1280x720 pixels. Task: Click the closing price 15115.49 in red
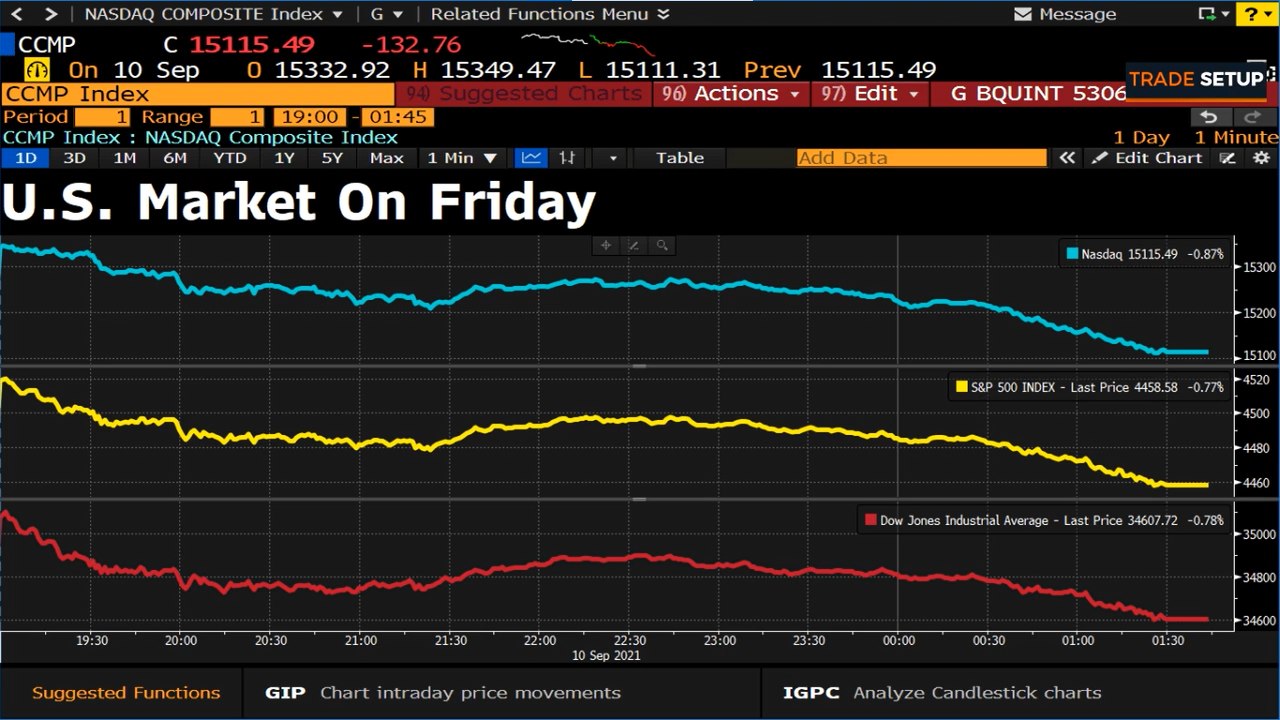pyautogui.click(x=251, y=45)
